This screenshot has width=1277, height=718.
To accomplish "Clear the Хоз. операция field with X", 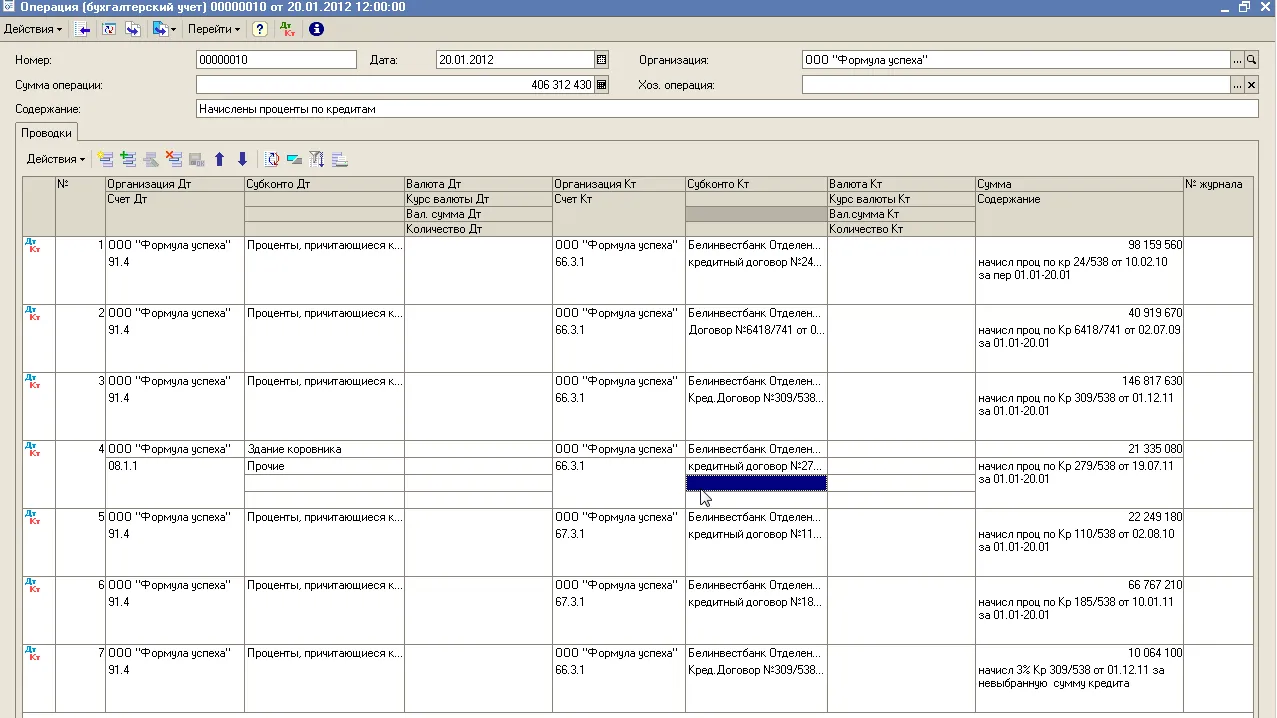I will tap(1252, 85).
